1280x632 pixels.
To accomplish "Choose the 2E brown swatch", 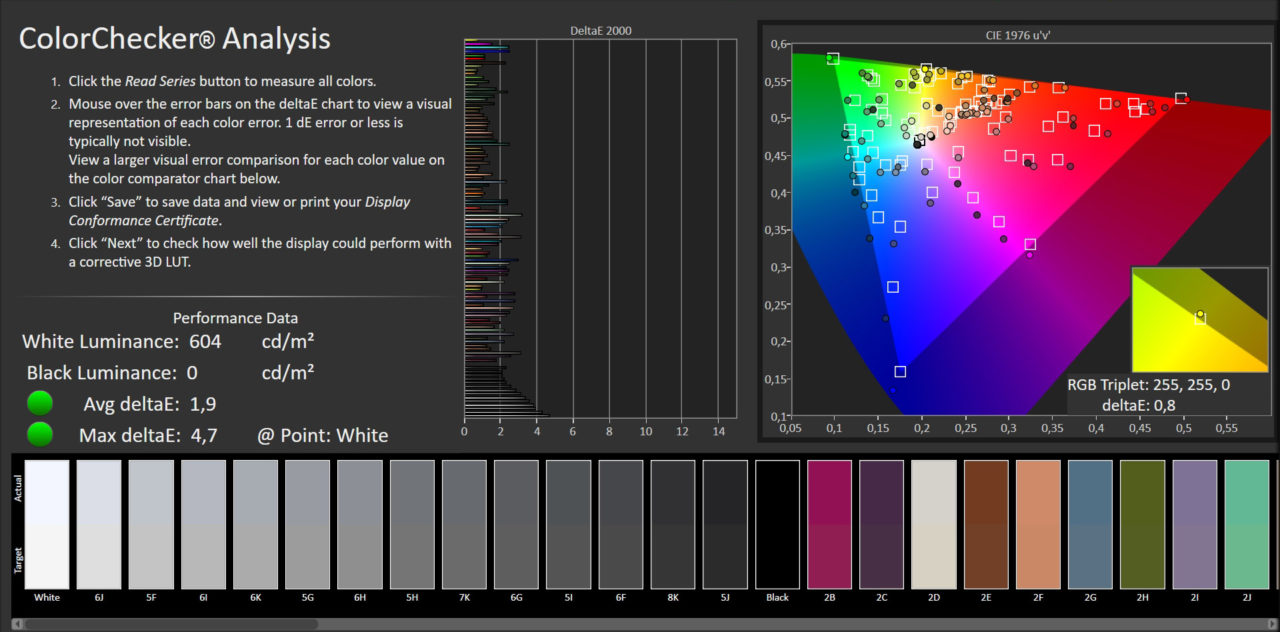I will click(x=985, y=524).
